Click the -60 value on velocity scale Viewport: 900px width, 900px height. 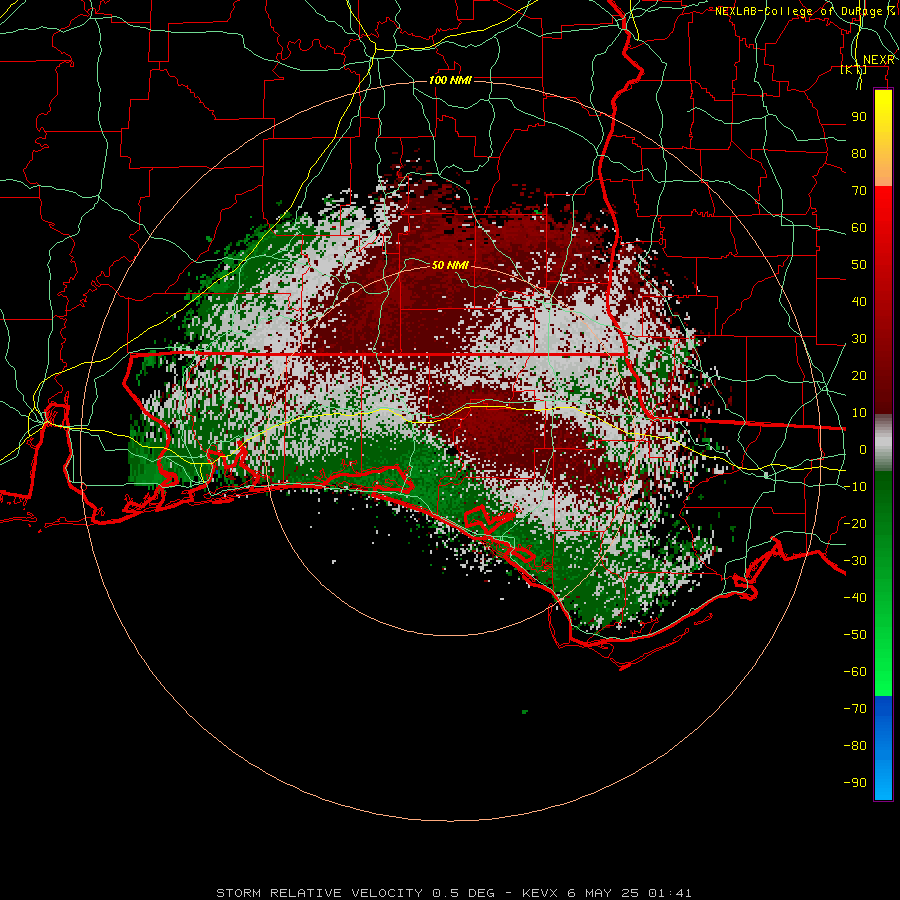tap(855, 672)
